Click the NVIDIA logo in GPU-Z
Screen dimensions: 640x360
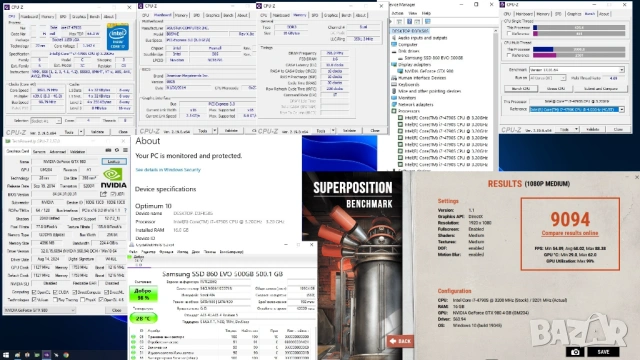pos(113,178)
